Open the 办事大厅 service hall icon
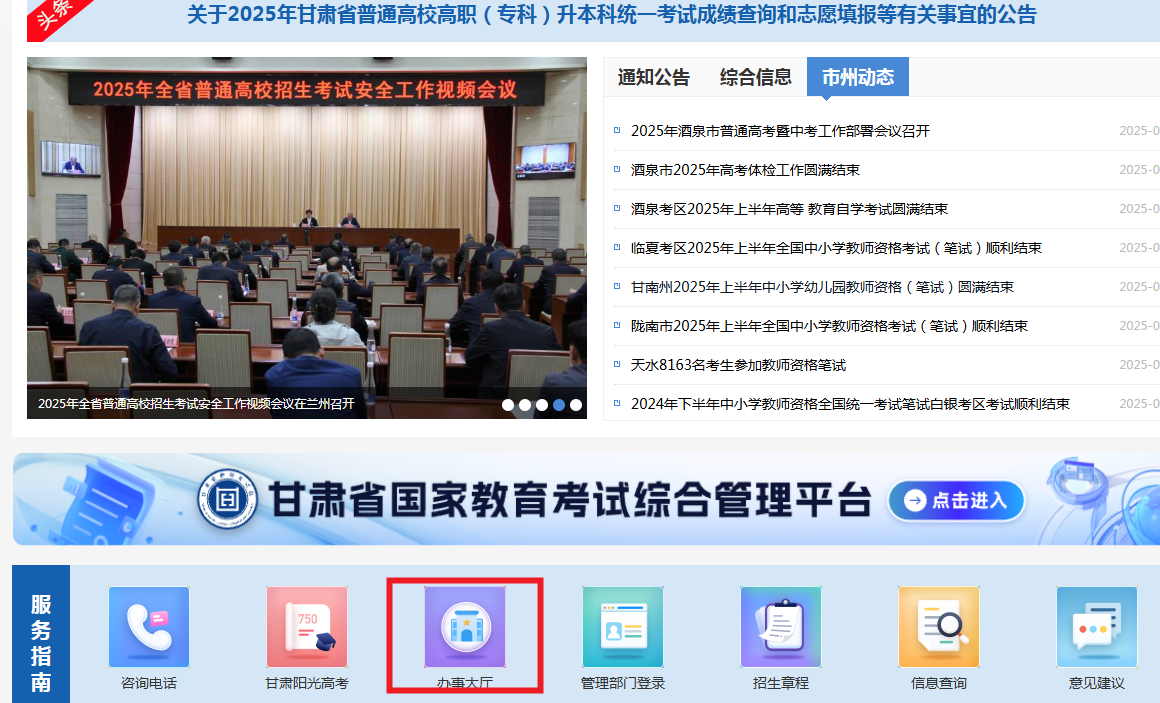This screenshot has height=703, width=1160. [464, 627]
